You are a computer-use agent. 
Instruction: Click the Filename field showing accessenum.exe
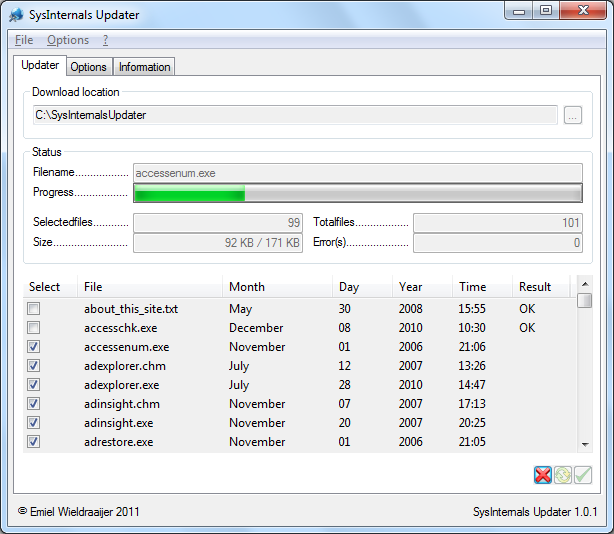358,173
